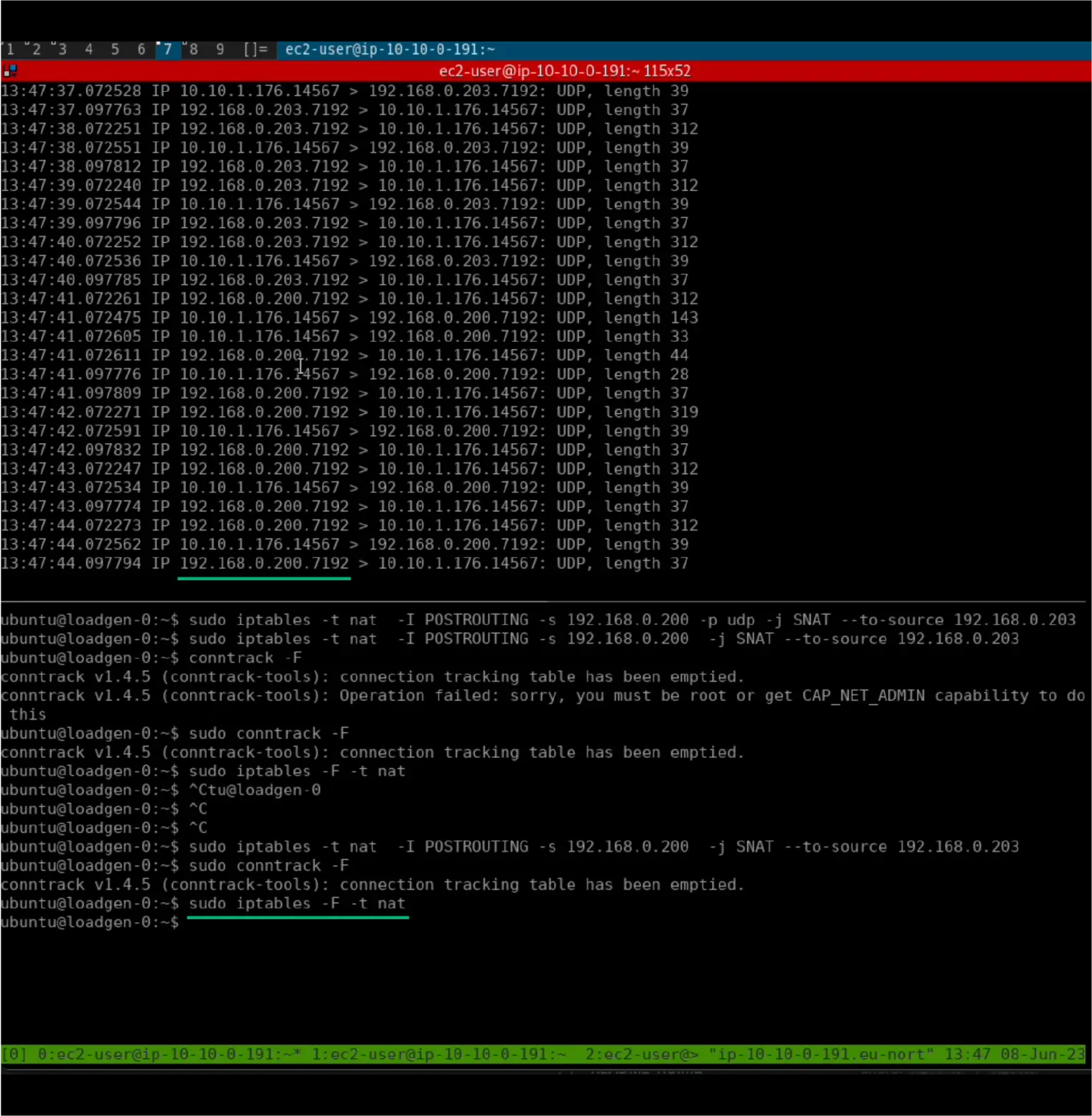This screenshot has width=1092, height=1116.
Task: Click the packet line timestamped 13:47:38.072551
Action: (345, 147)
